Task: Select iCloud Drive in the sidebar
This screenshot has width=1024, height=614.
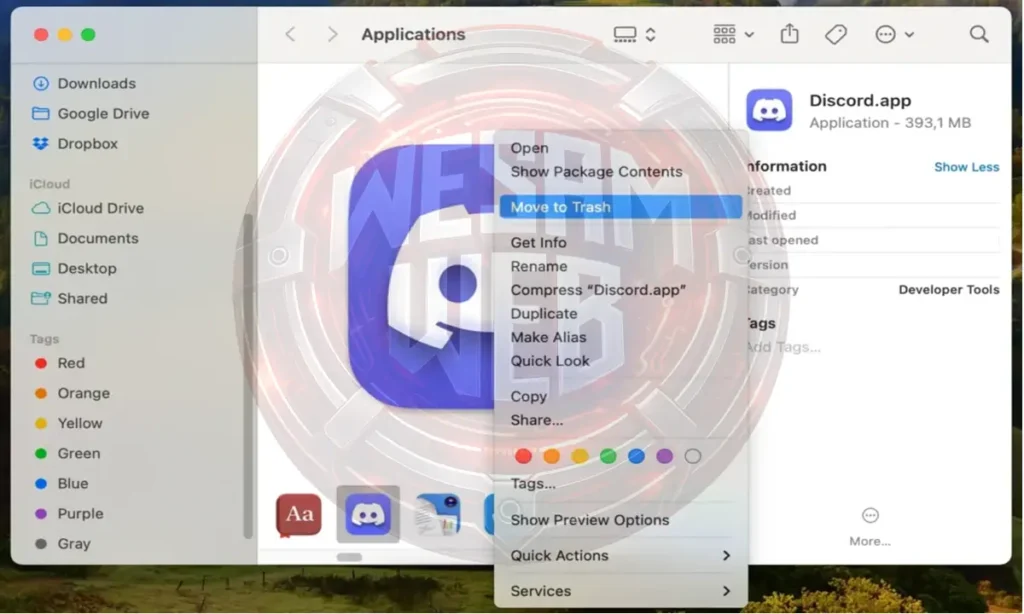Action: 88,208
